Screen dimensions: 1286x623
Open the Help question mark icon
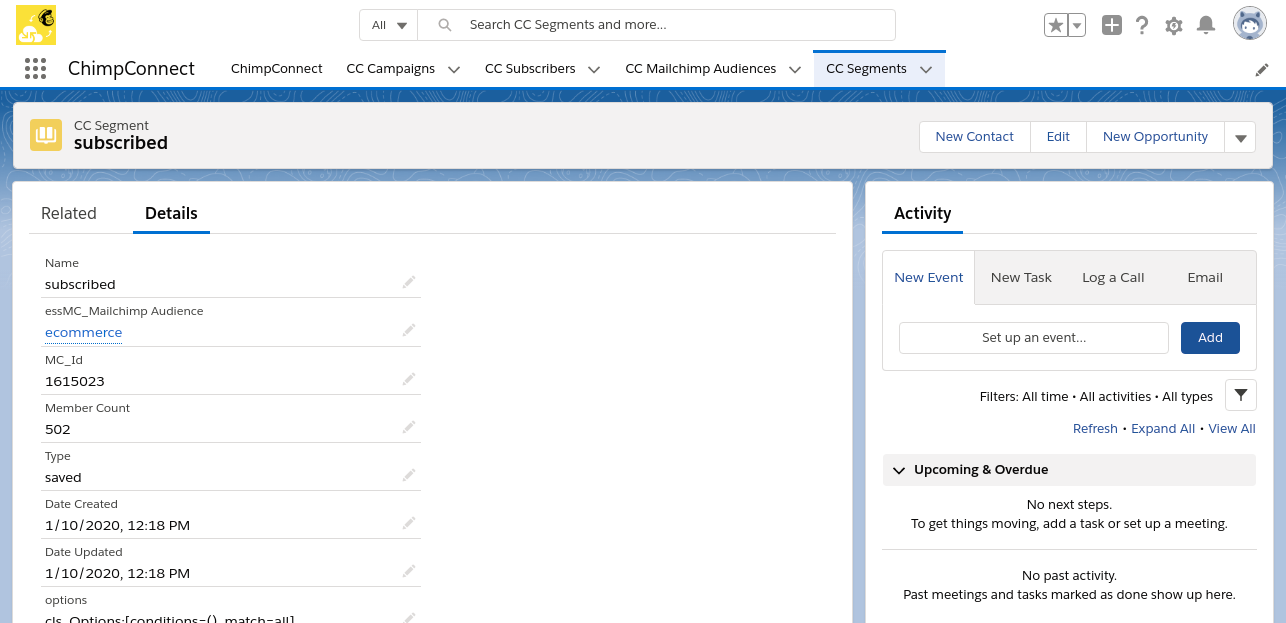coord(1142,25)
